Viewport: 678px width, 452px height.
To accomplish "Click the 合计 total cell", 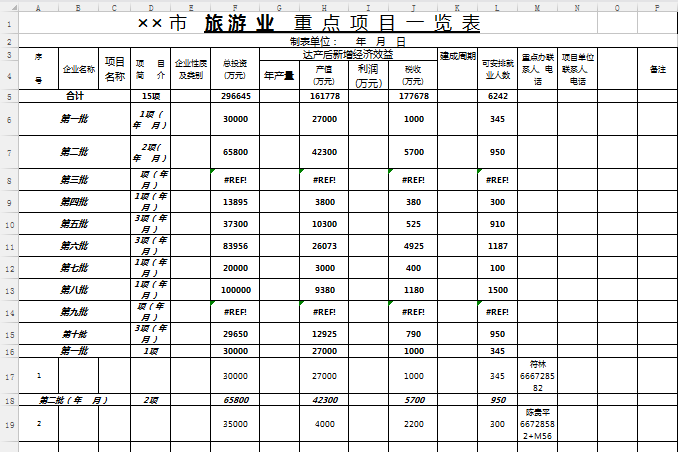I will click(75, 96).
